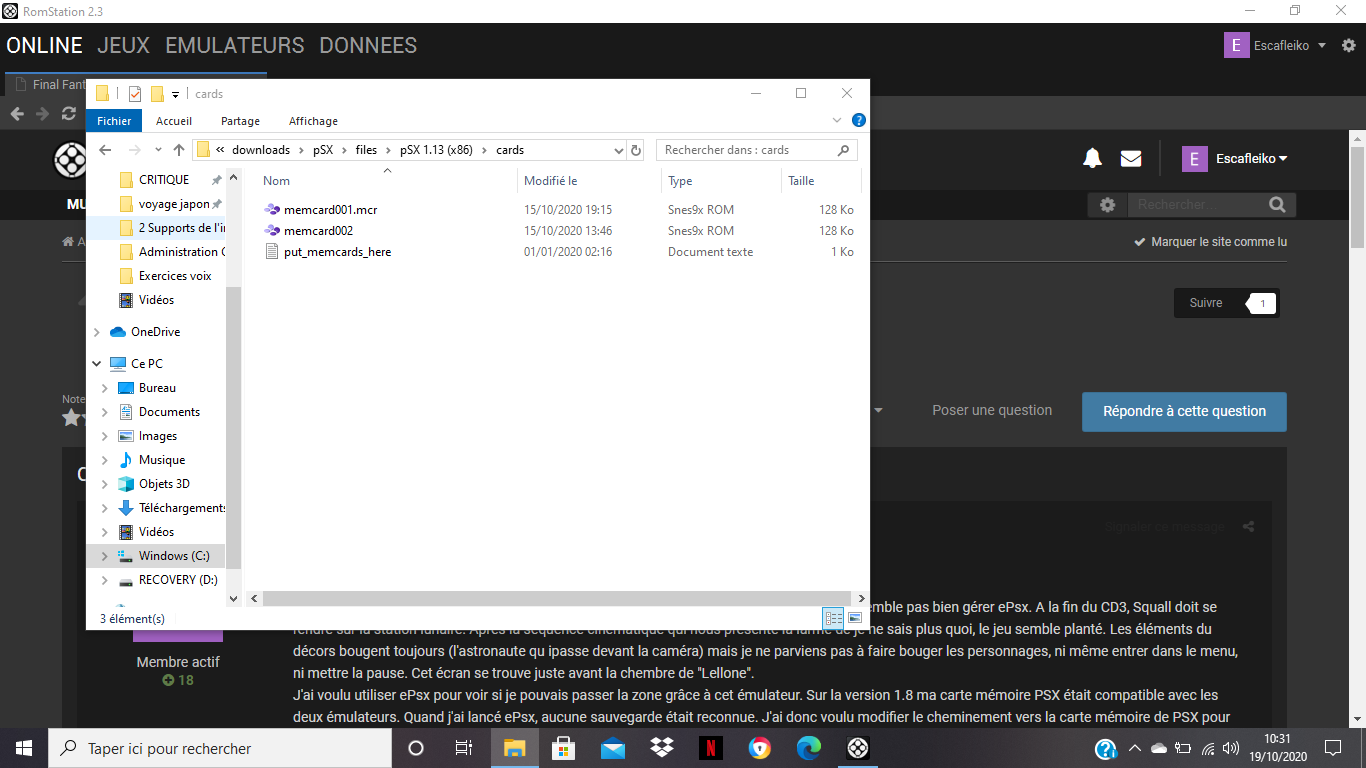This screenshot has width=1366, height=768.
Task: Click Répondre à cette question button
Action: coord(1184,411)
